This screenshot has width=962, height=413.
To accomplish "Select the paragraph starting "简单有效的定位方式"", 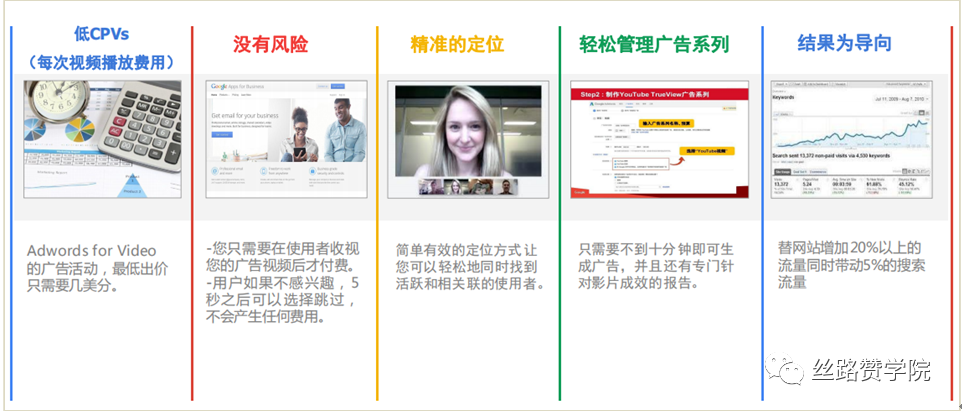I will [471, 268].
